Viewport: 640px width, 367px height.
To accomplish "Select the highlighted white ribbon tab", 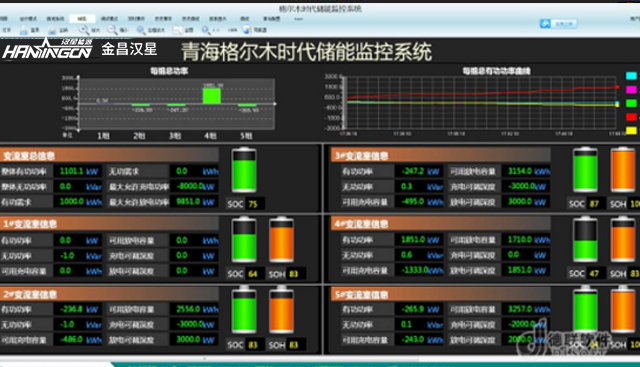I will point(82,18).
